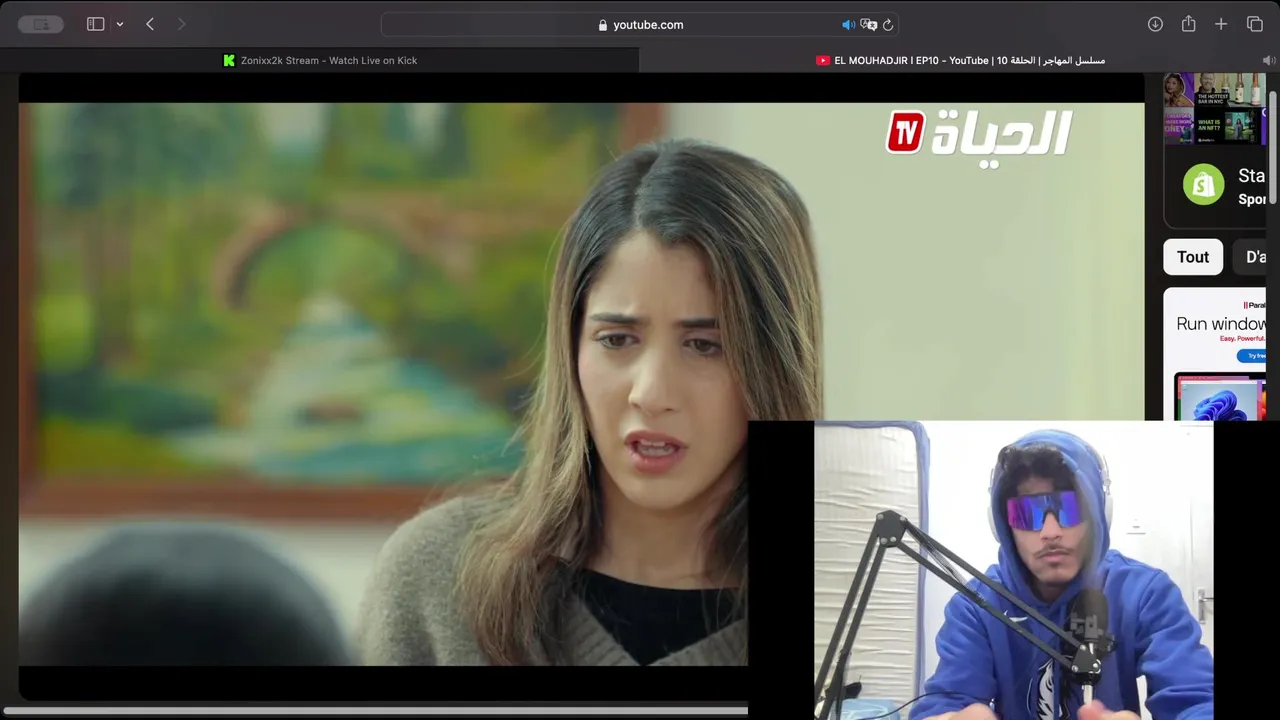Click the youtube.com address bar
Viewport: 1280px width, 720px height.
[x=640, y=24]
